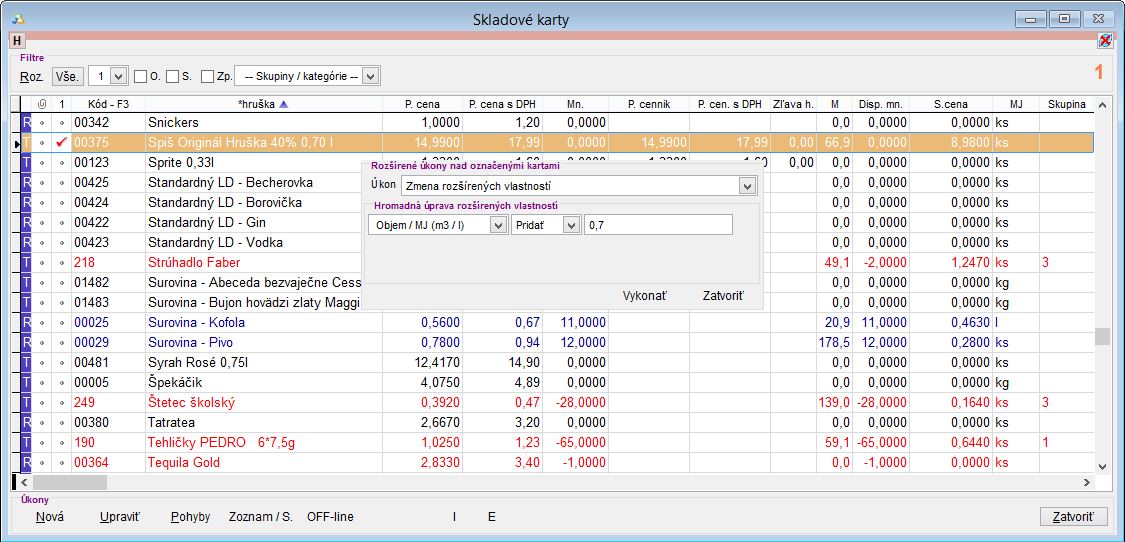Image resolution: width=1125 pixels, height=542 pixels.
Task: Click the red checkmark on row 00375
Action: click(62, 143)
